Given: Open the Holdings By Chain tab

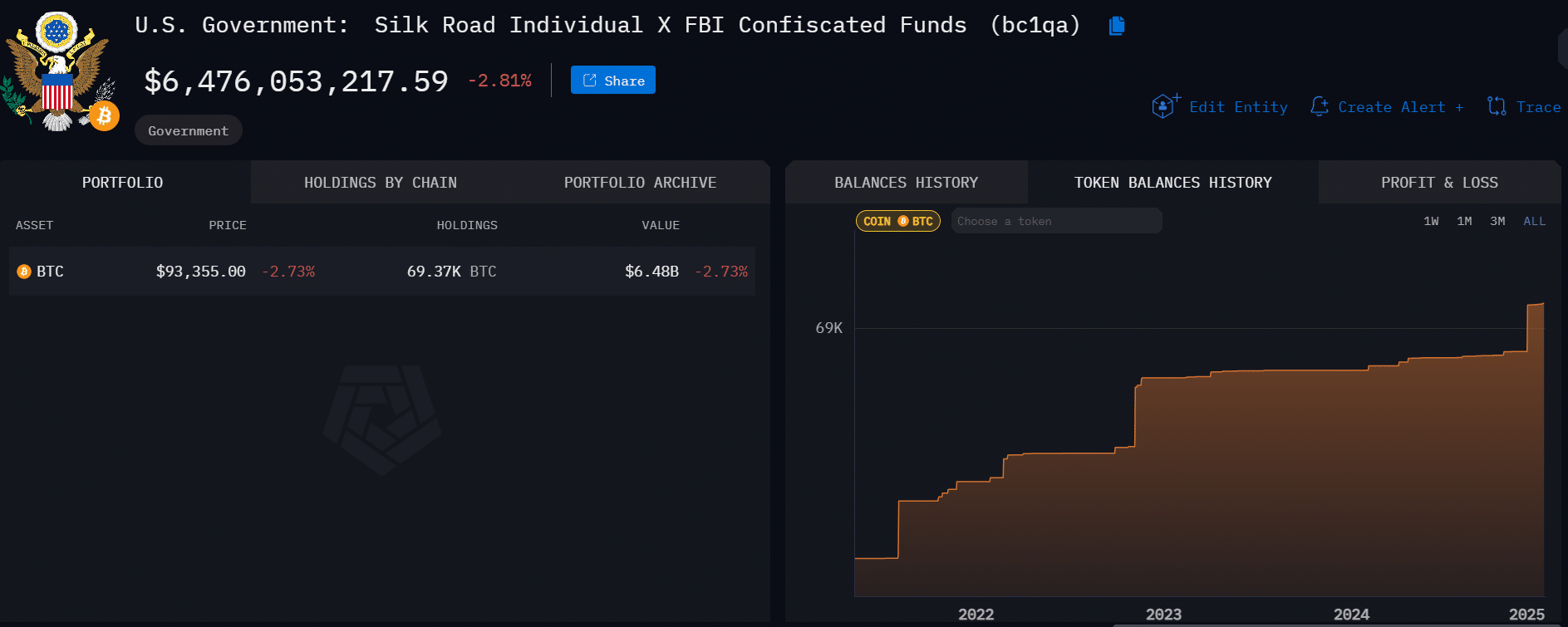Looking at the screenshot, I should (x=380, y=183).
